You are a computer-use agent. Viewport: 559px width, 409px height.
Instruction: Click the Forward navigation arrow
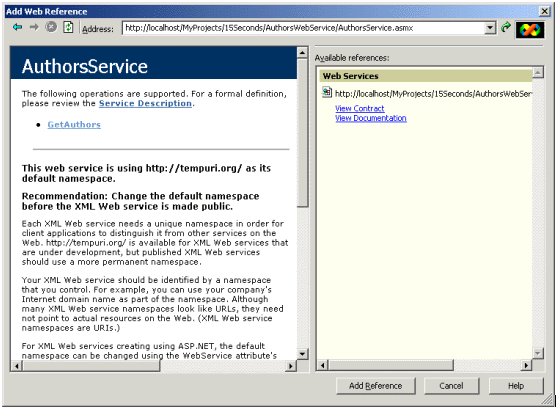point(34,27)
